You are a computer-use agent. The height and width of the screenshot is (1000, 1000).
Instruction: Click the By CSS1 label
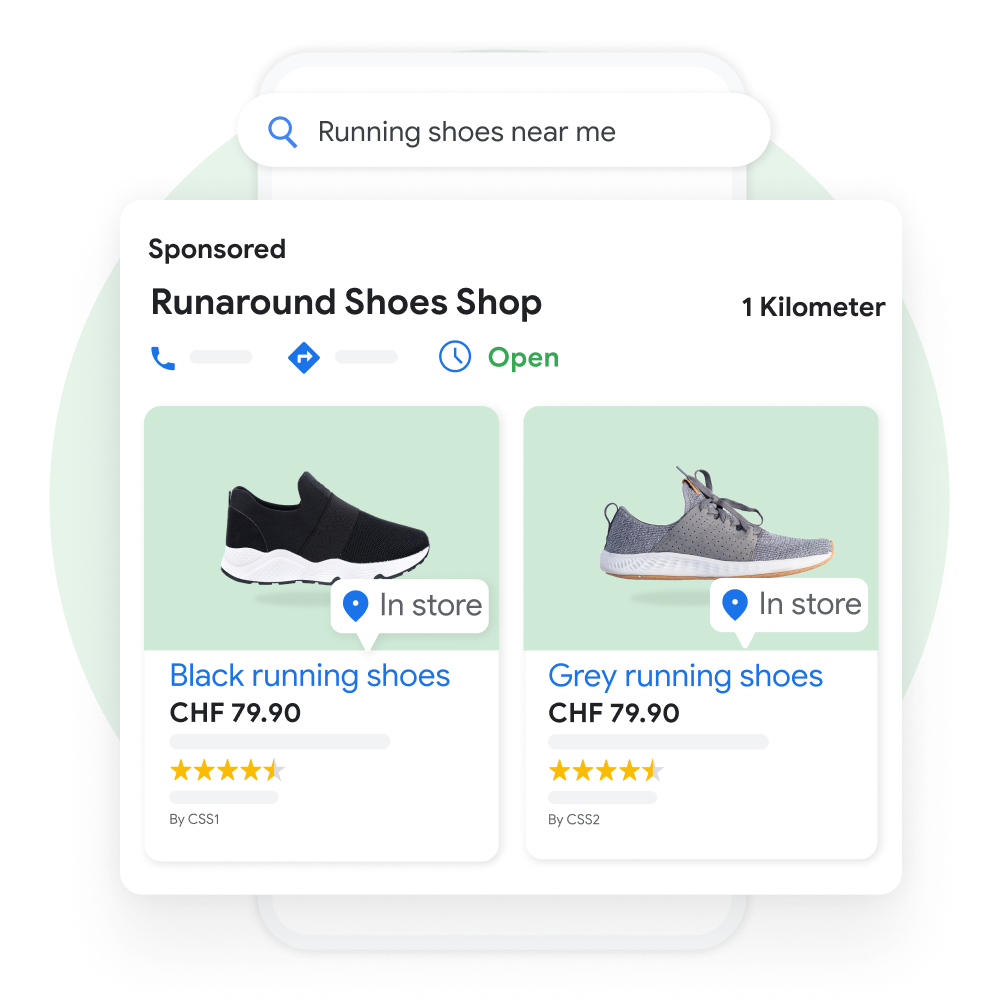[195, 820]
